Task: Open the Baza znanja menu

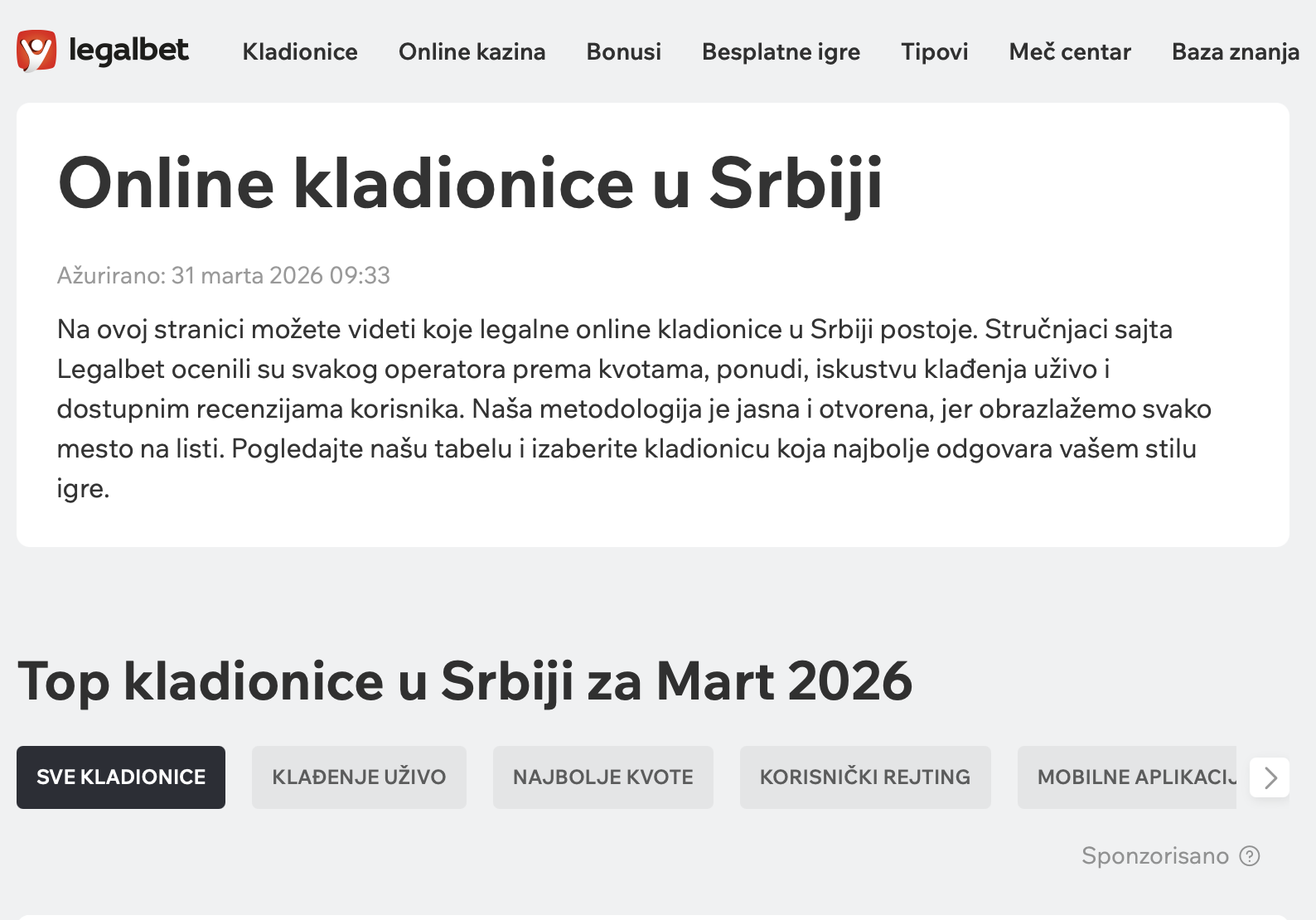Action: 1235,51
